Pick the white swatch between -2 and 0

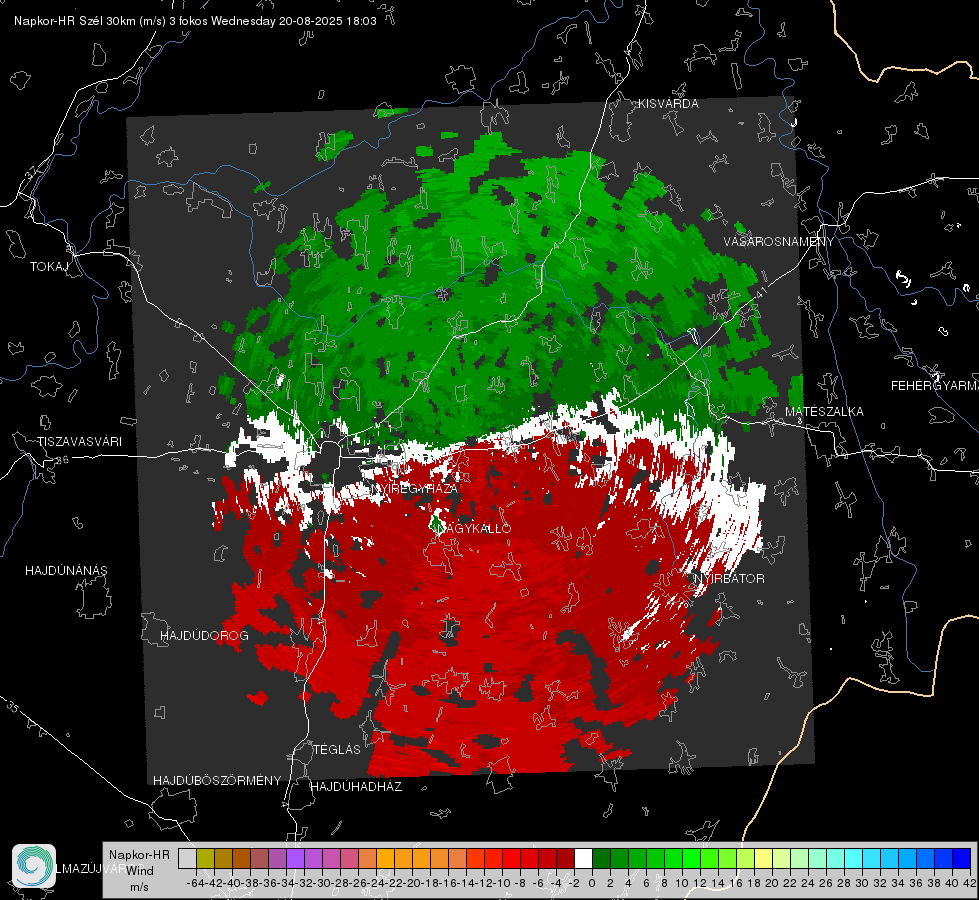(x=583, y=858)
